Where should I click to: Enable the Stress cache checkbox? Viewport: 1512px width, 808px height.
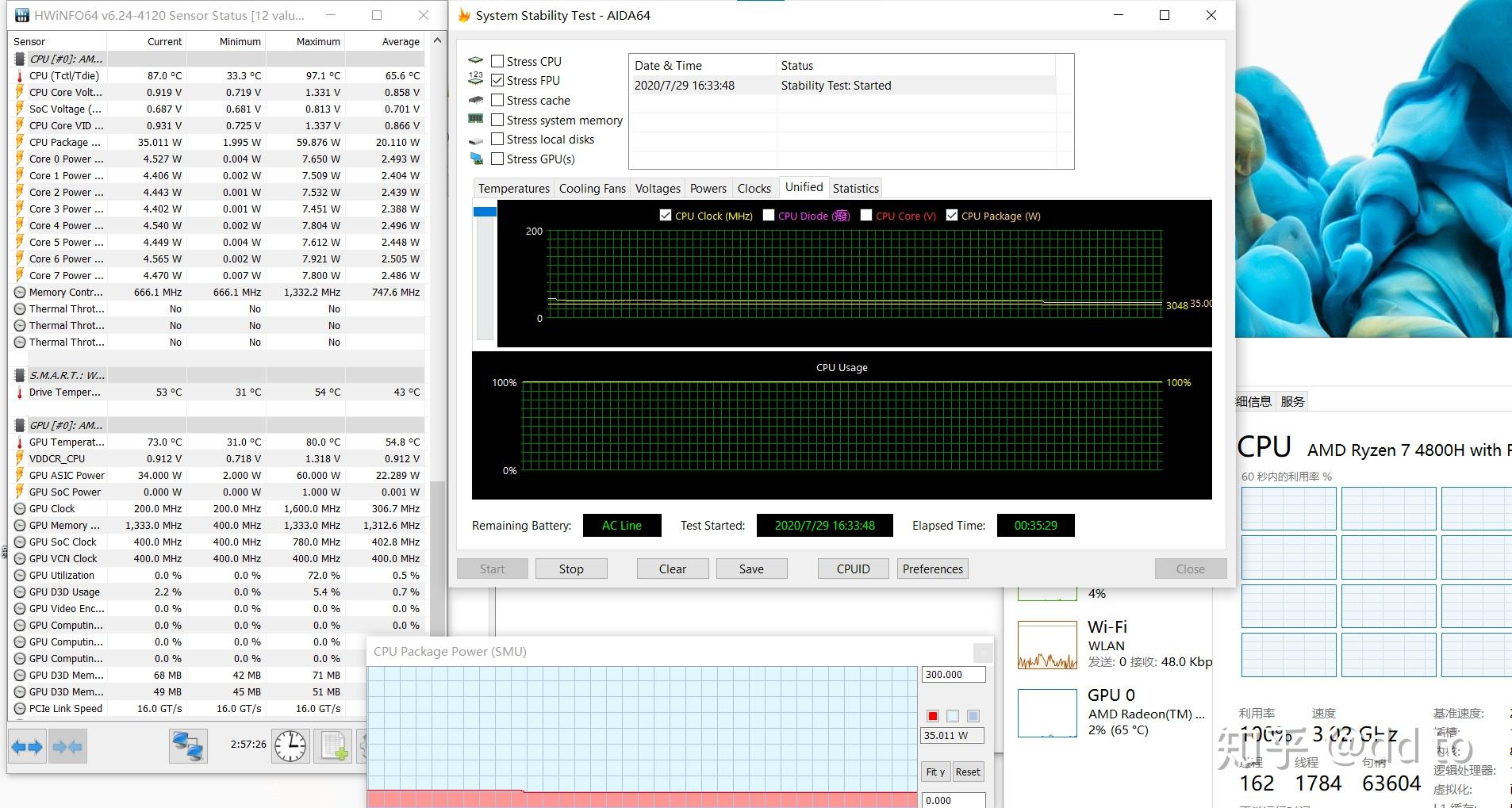(x=497, y=100)
